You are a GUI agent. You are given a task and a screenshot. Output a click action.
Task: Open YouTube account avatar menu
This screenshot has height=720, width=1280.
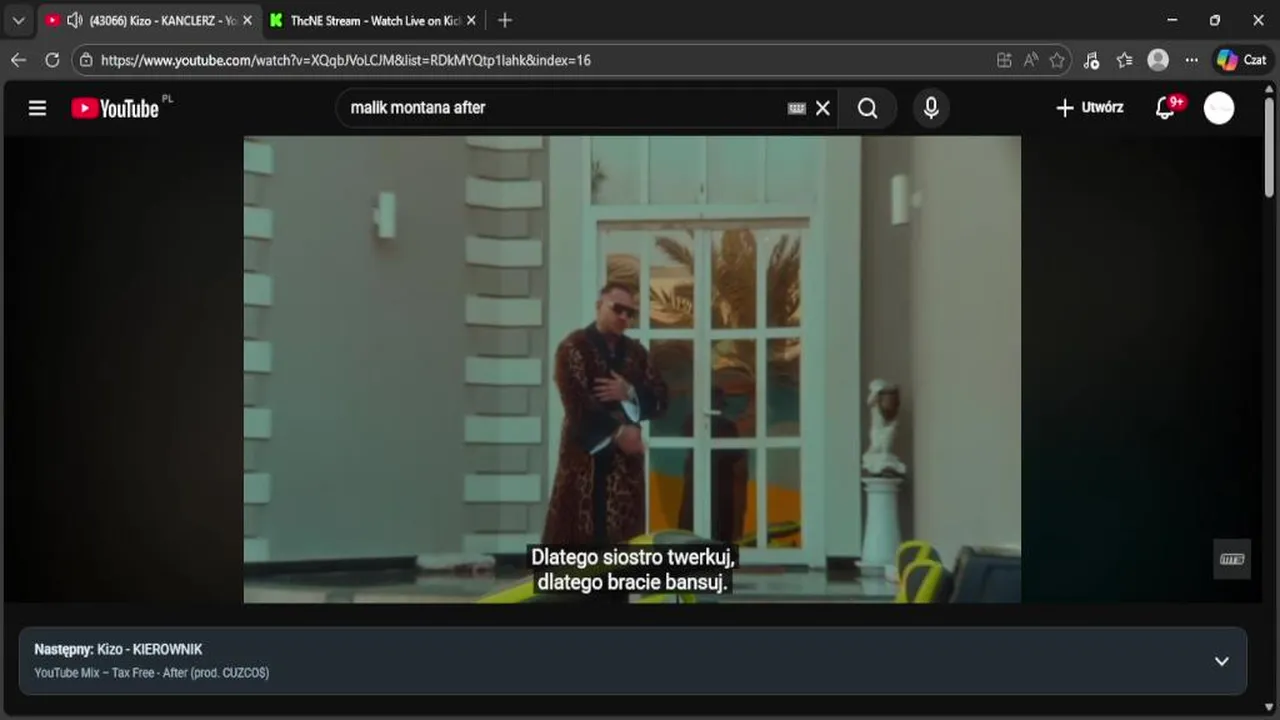(1218, 108)
